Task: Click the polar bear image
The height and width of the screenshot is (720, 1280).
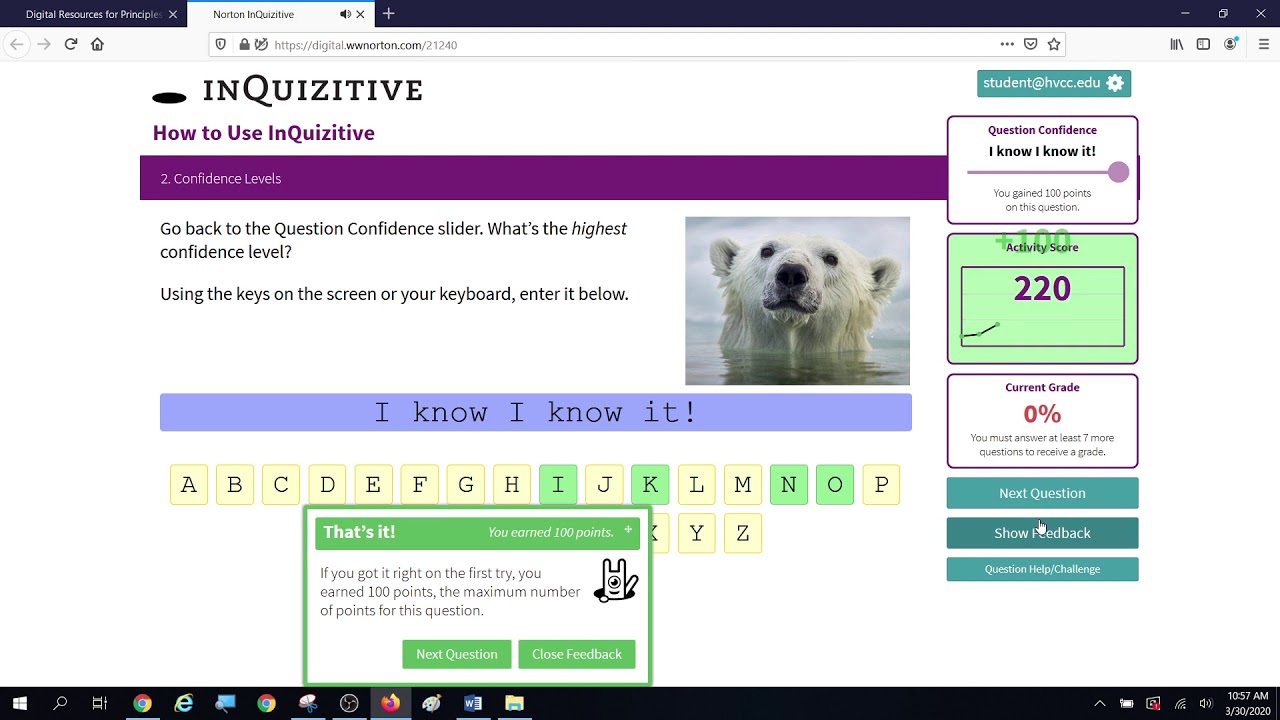Action: (x=797, y=301)
